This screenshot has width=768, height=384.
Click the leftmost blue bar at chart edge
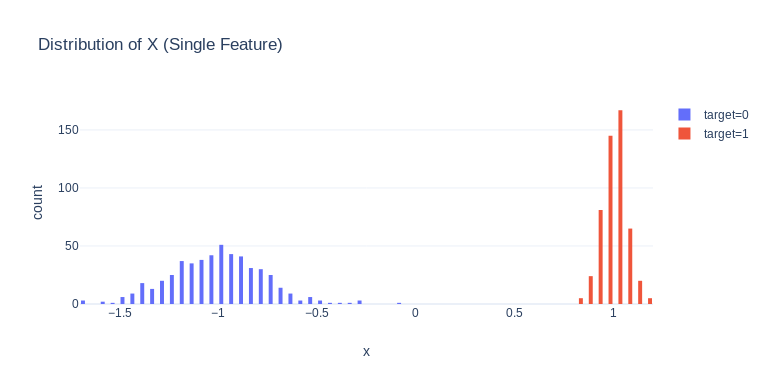click(83, 302)
